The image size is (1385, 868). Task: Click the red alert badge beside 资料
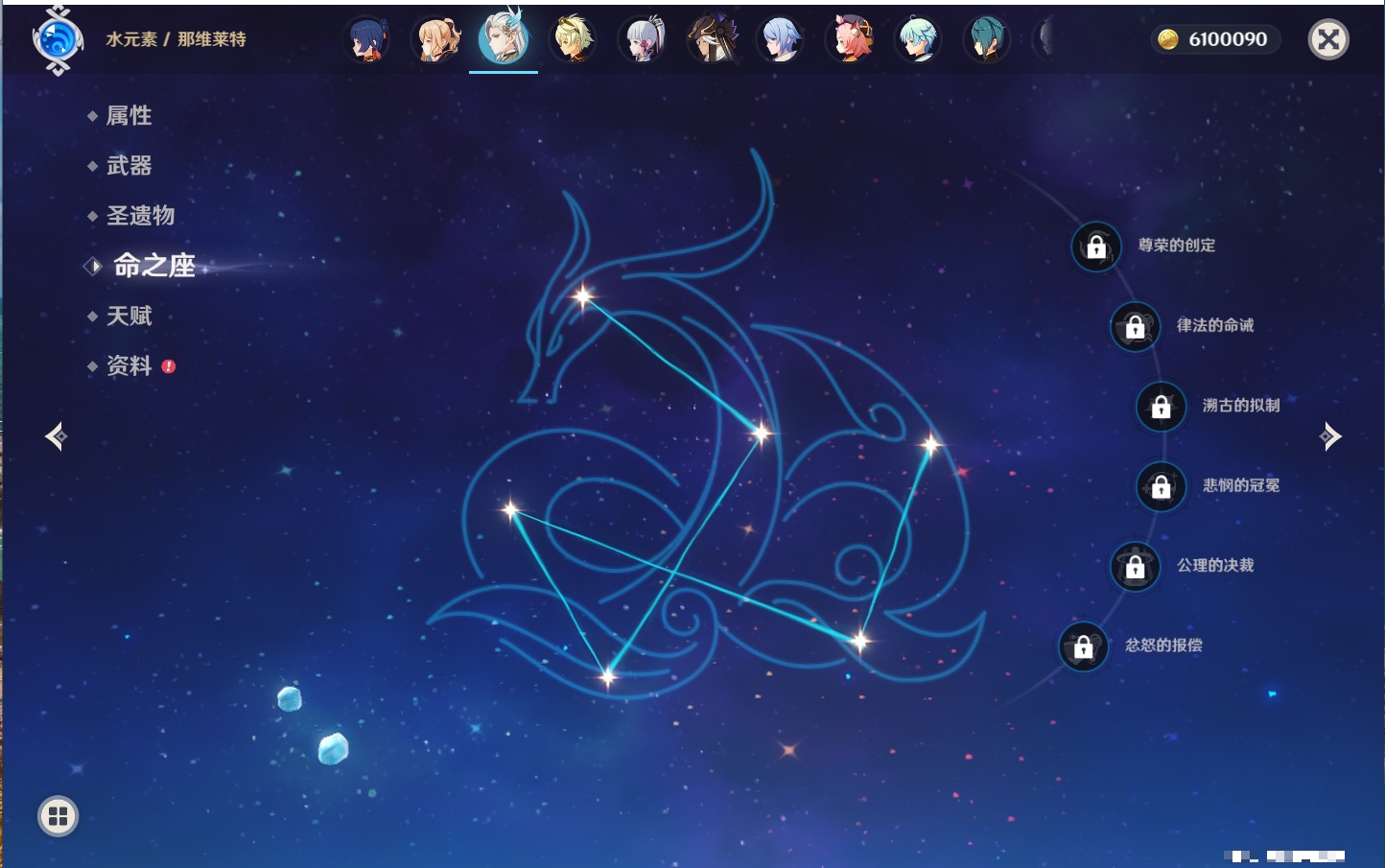[169, 366]
